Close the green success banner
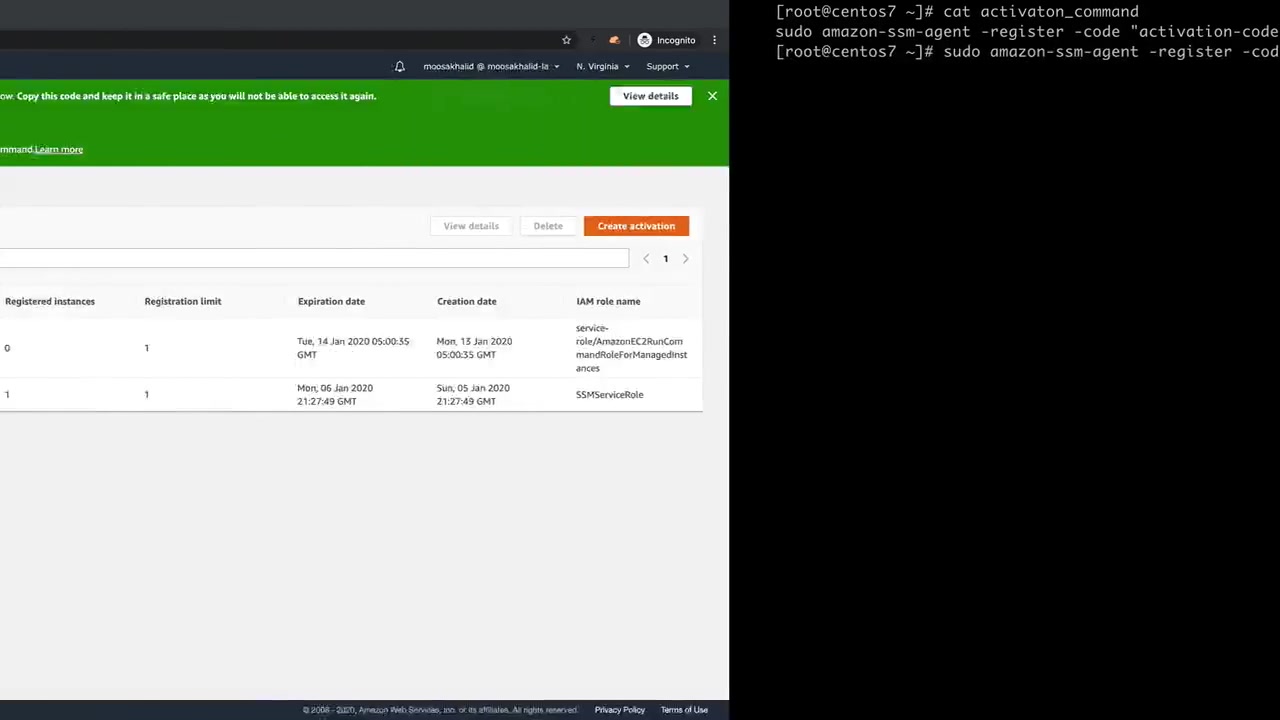Image resolution: width=1280 pixels, height=720 pixels. click(712, 96)
